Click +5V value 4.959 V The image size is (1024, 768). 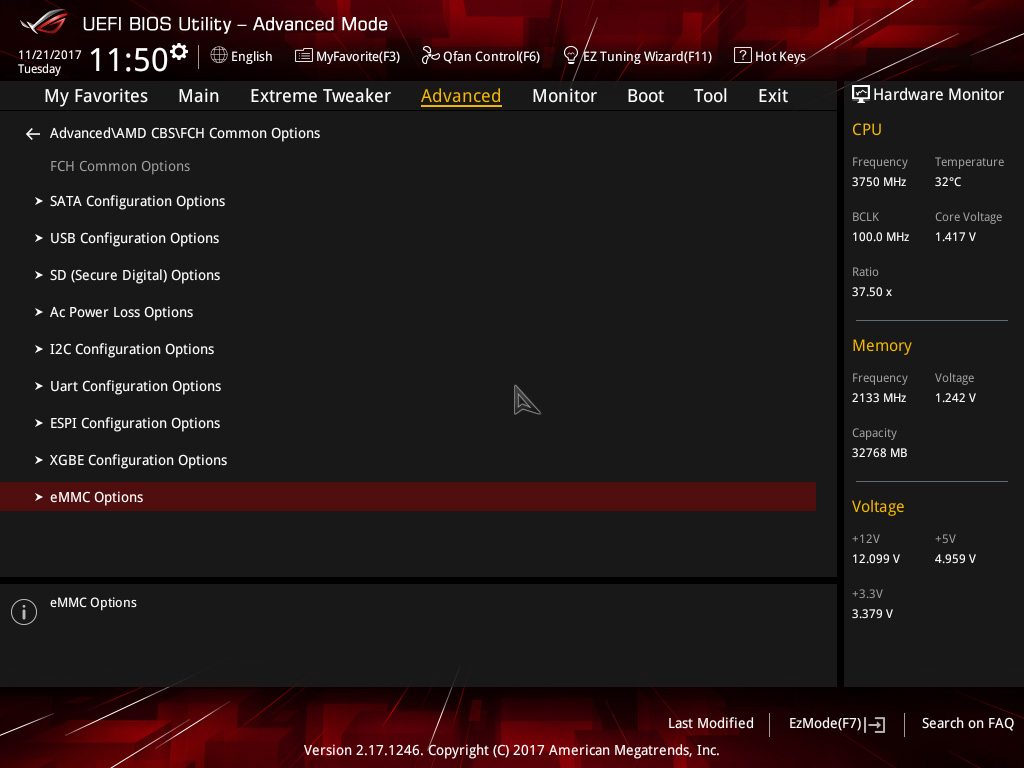[955, 559]
